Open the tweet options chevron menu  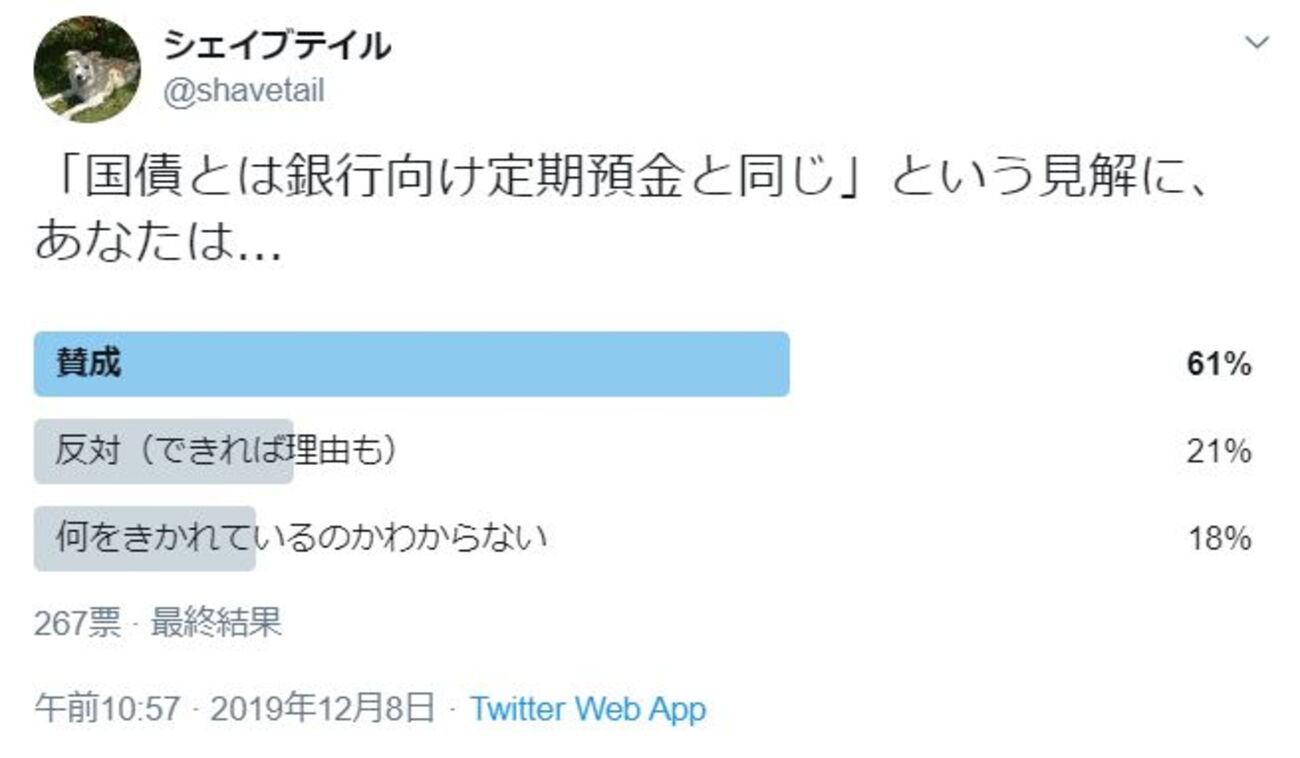click(x=1256, y=43)
